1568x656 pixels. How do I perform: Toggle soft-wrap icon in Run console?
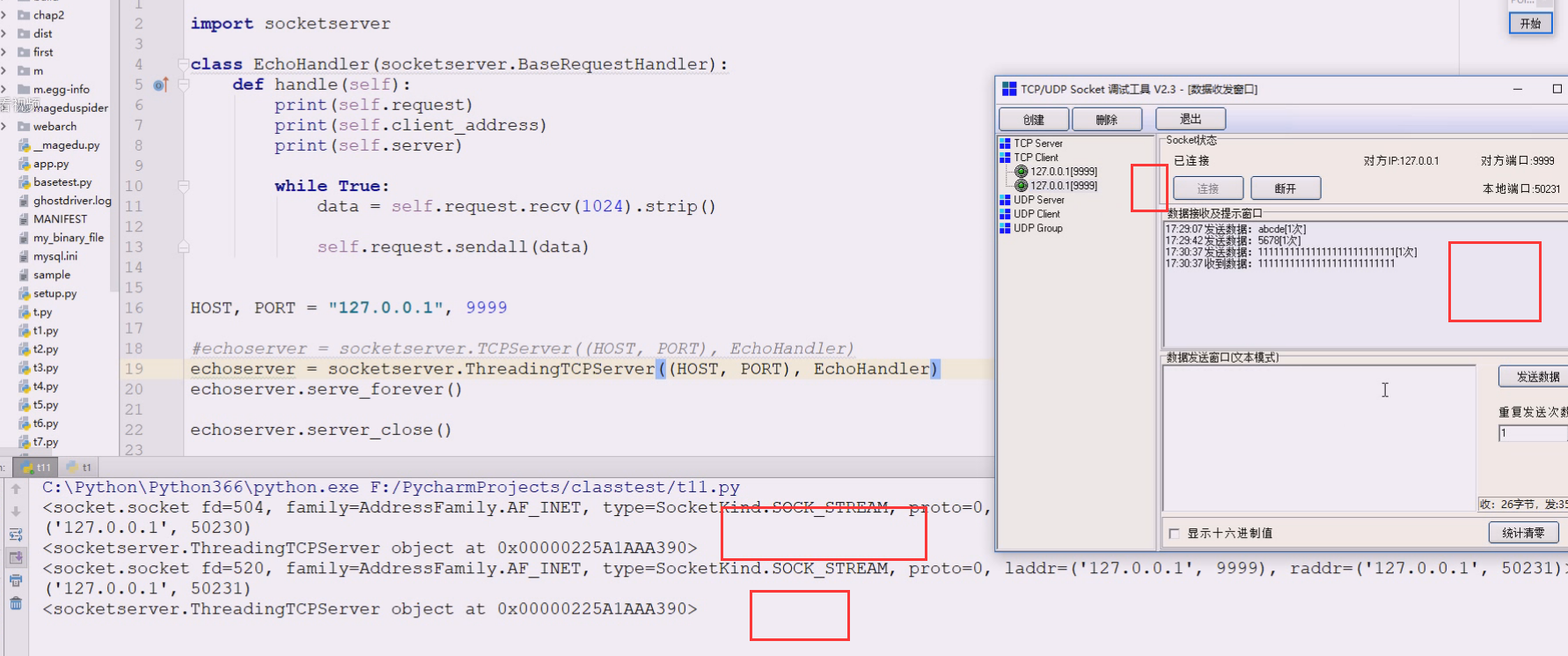point(16,534)
